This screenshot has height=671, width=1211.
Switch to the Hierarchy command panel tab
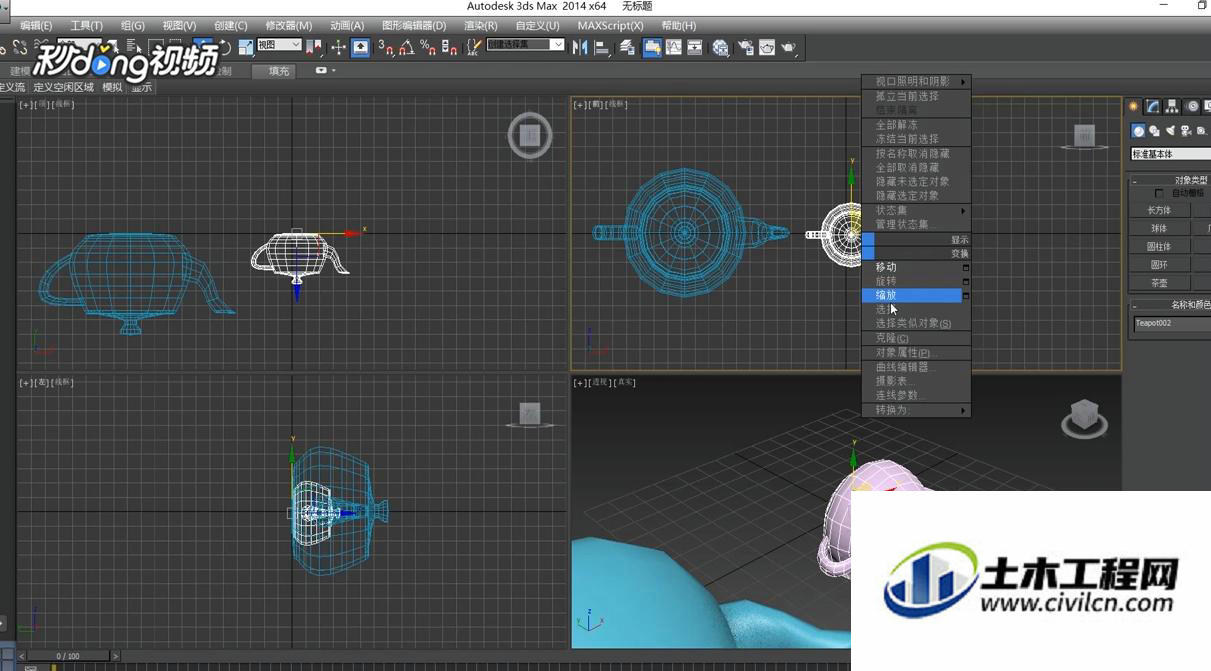pyautogui.click(x=1172, y=106)
